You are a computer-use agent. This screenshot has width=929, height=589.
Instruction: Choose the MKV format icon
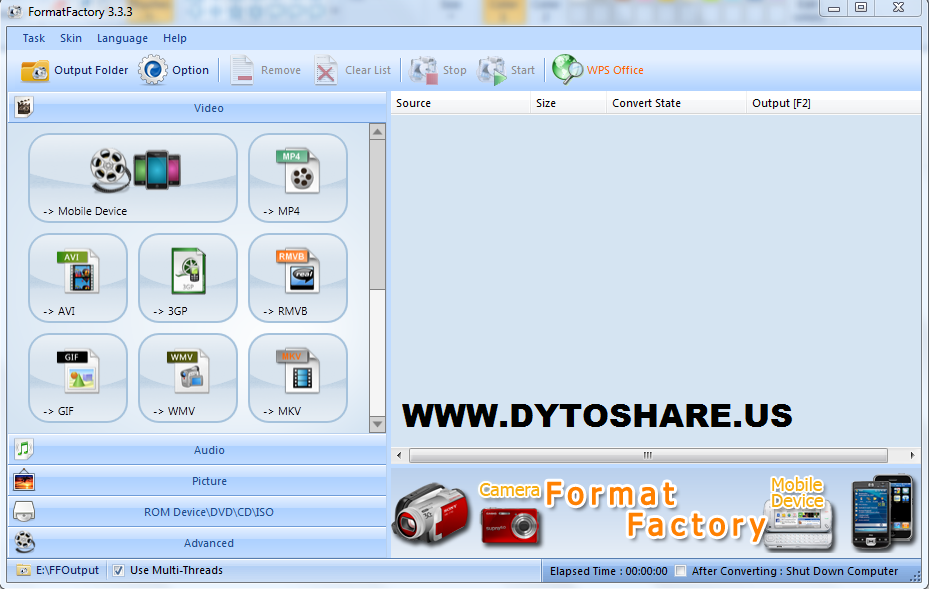tap(297, 372)
